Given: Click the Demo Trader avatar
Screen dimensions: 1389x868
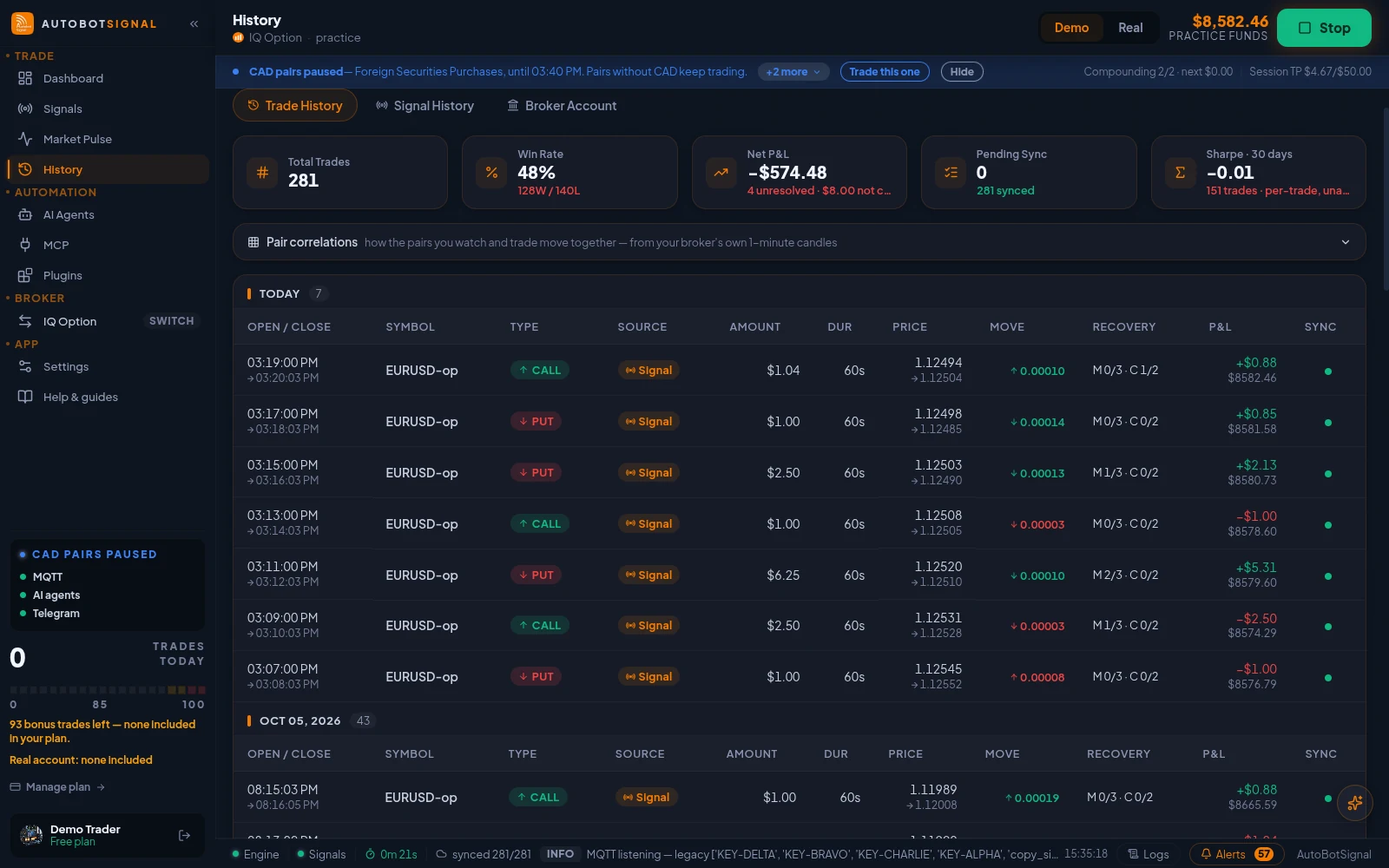Looking at the screenshot, I should pyautogui.click(x=31, y=835).
